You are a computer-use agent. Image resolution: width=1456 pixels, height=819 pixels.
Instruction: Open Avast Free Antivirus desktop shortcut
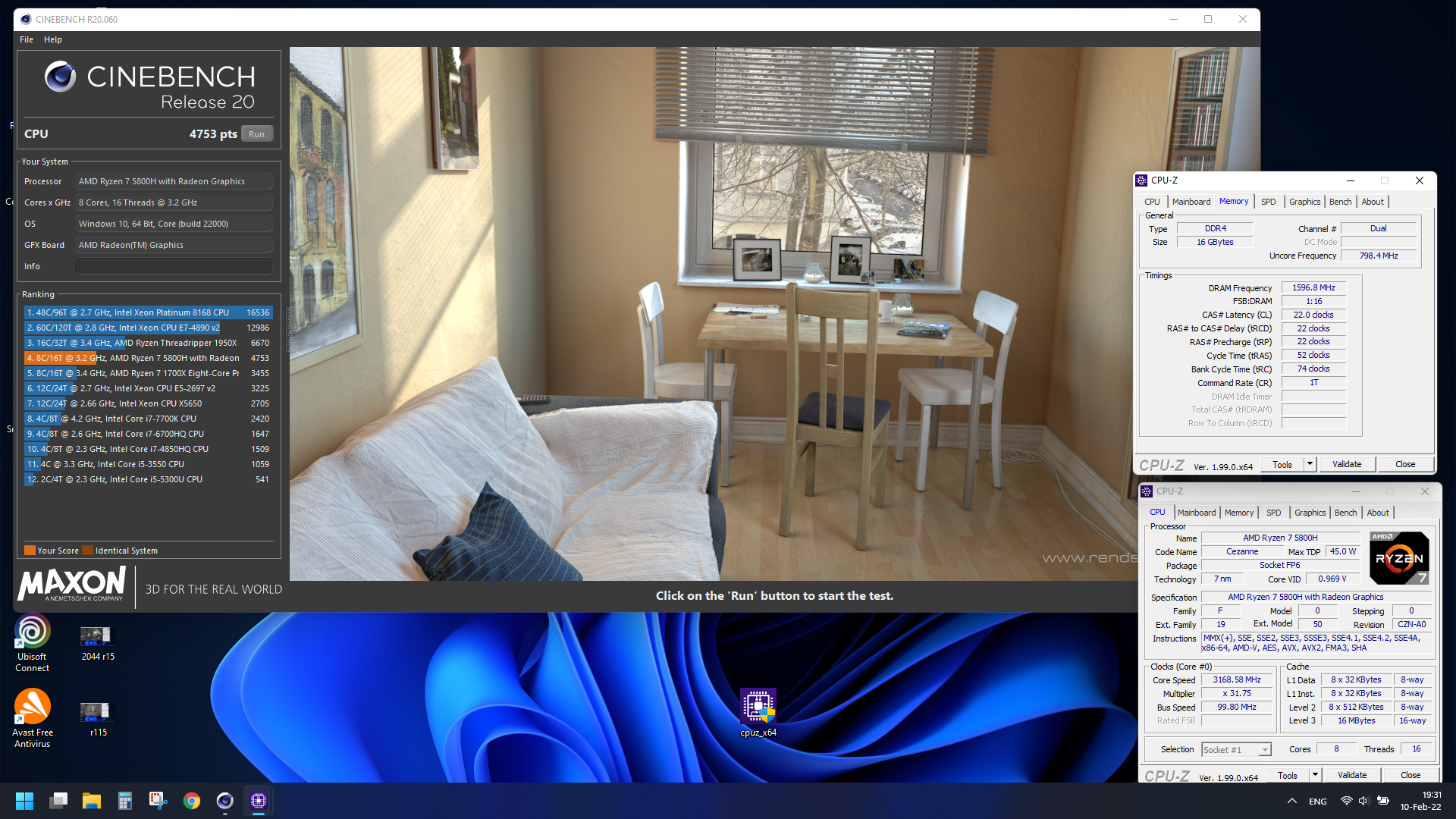click(33, 719)
